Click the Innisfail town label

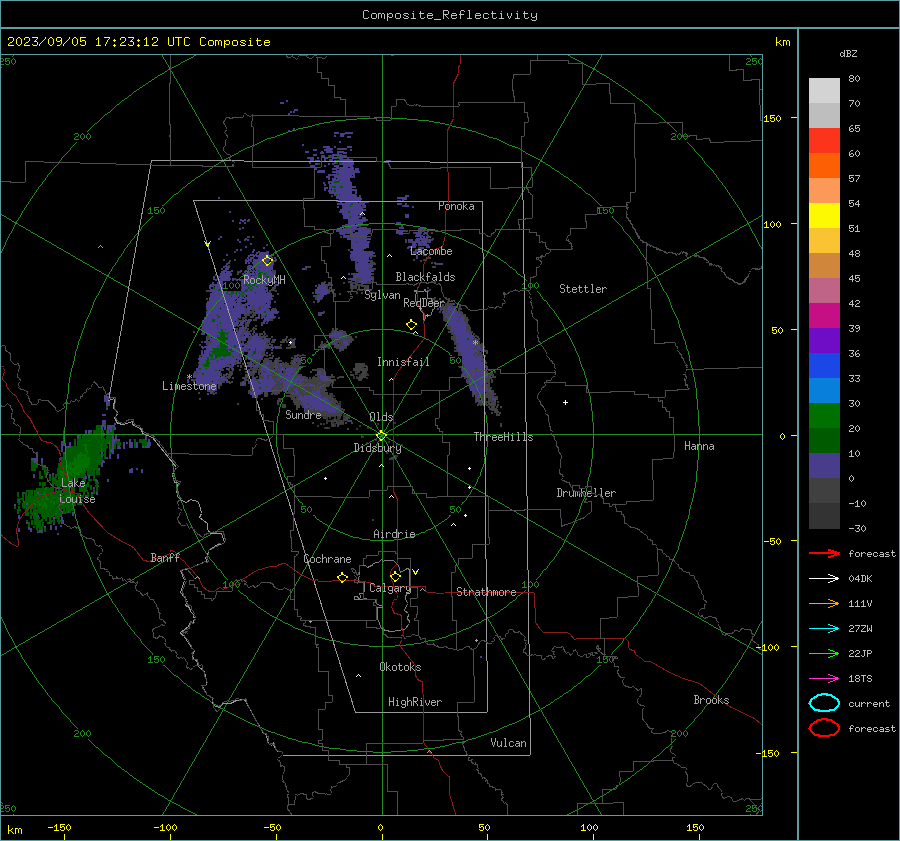403,362
